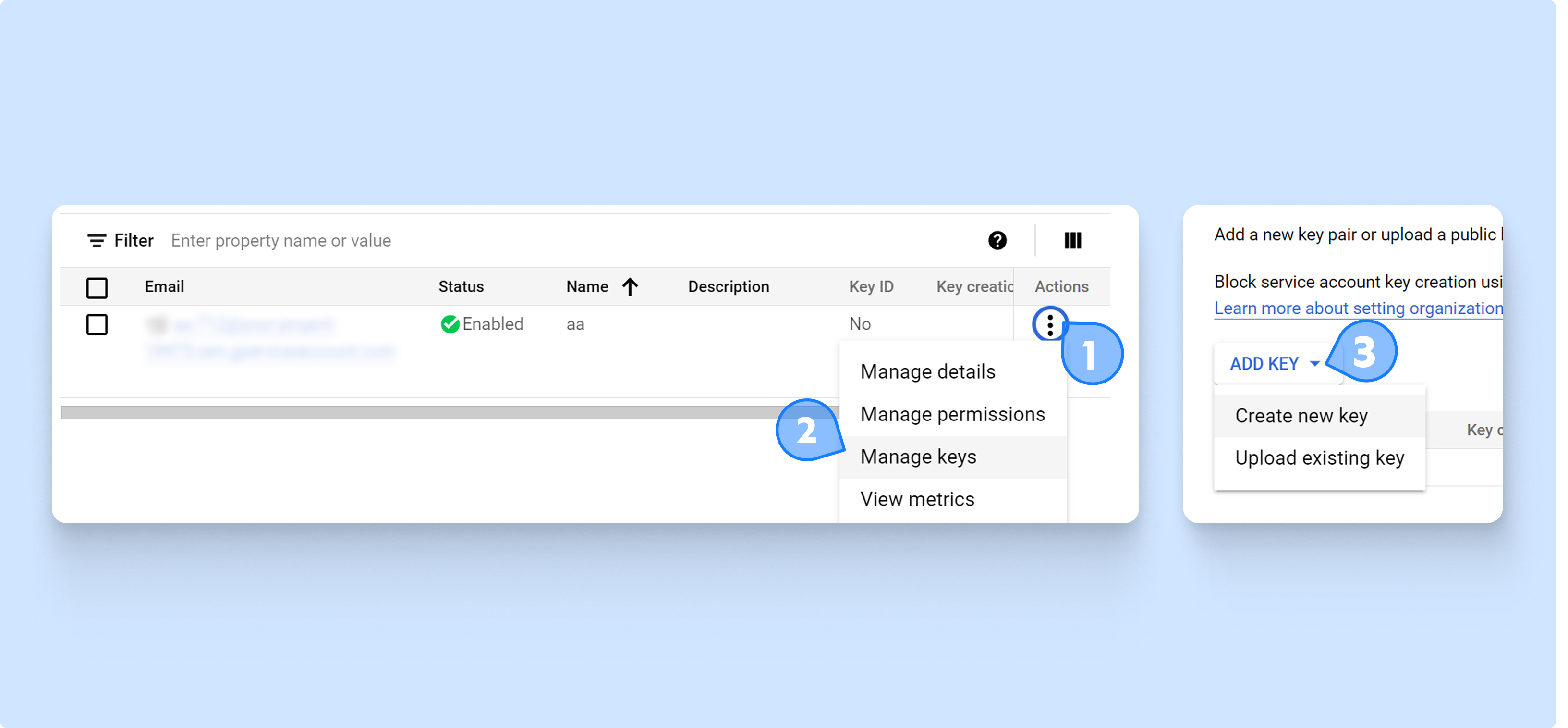The height and width of the screenshot is (728, 1568).
Task: Open Manage keys from the menu
Action: pyautogui.click(x=918, y=457)
